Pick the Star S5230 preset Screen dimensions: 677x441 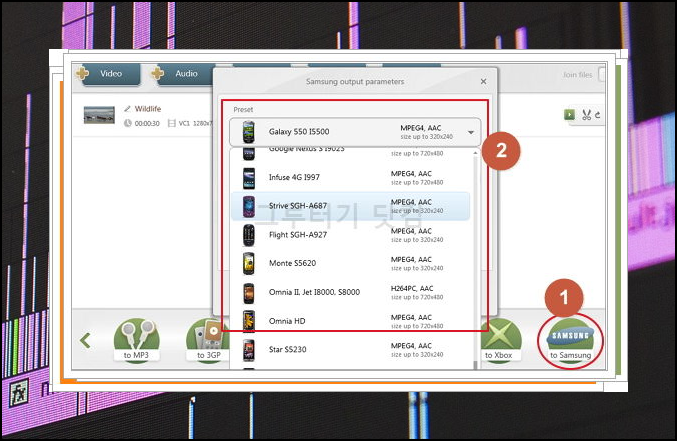[350, 349]
